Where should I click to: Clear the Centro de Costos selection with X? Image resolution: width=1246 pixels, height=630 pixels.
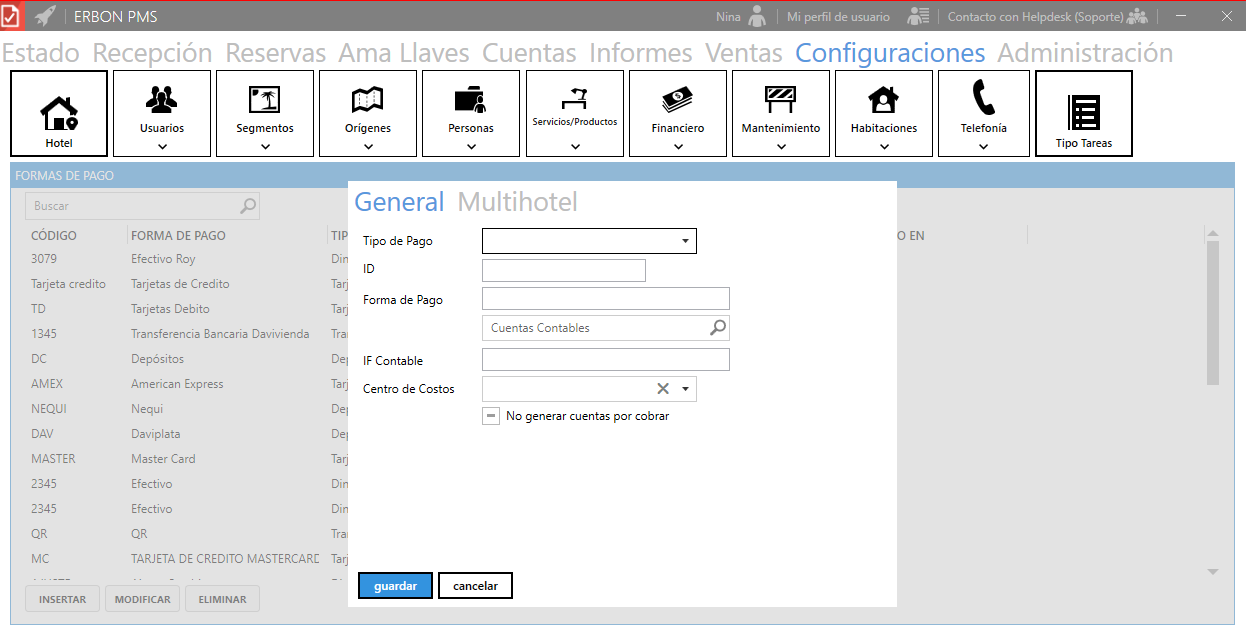662,389
